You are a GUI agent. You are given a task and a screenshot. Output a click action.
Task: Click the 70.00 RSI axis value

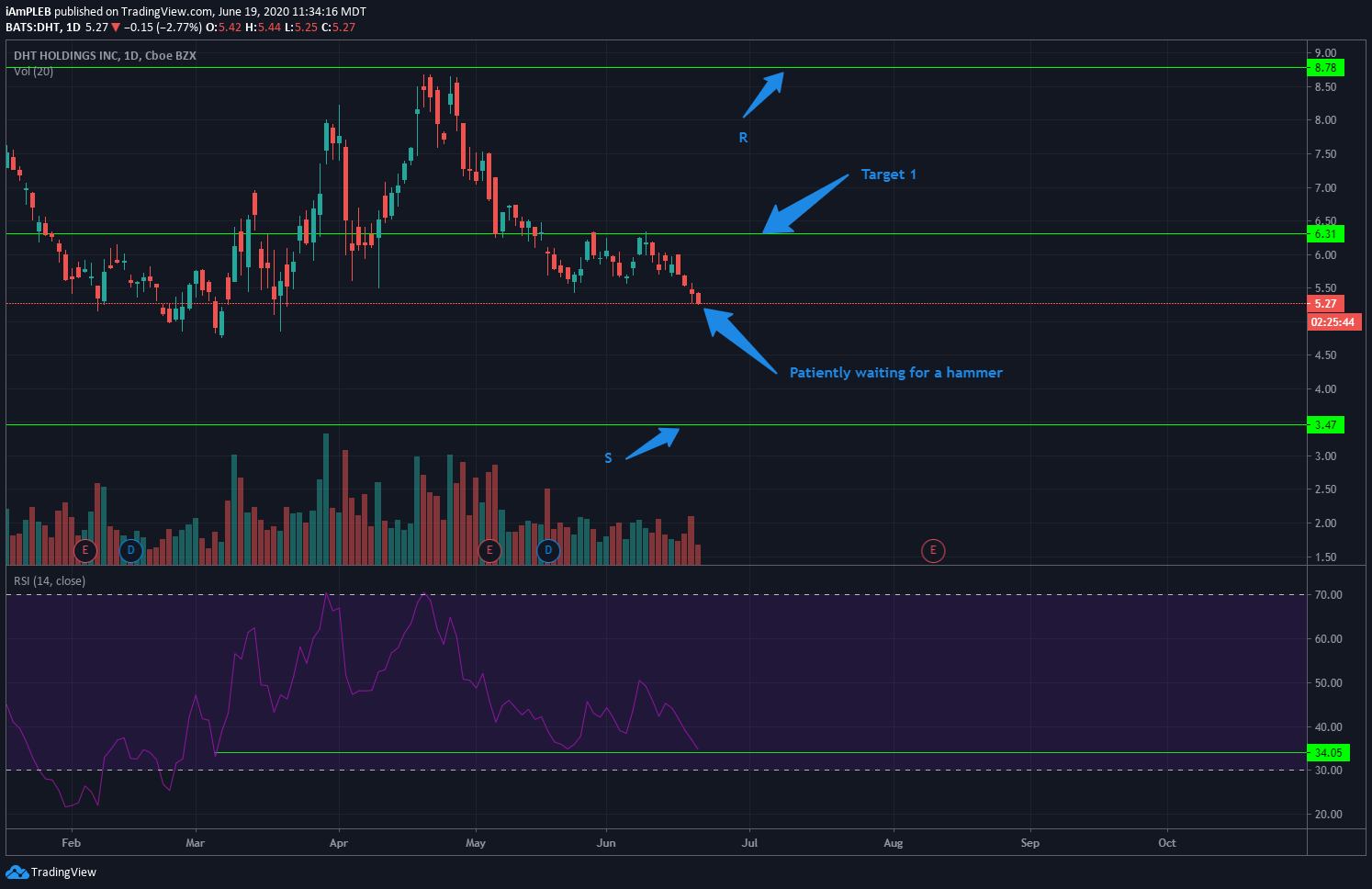coord(1329,595)
